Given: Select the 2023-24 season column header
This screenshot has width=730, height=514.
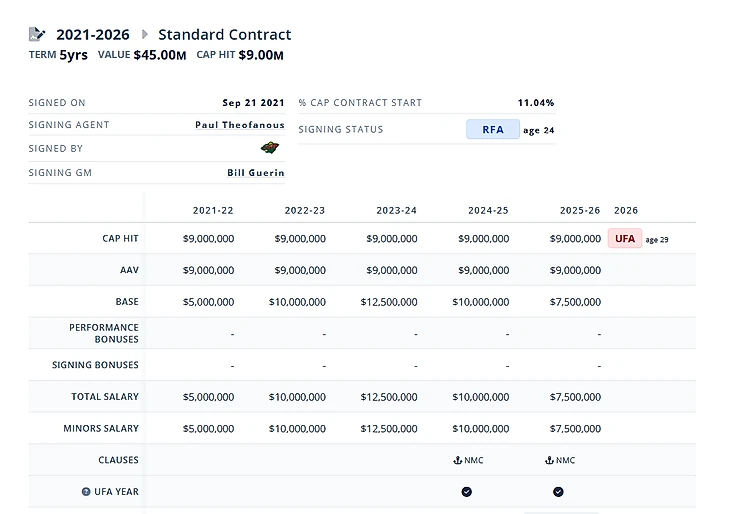Looking at the screenshot, I should click(397, 210).
